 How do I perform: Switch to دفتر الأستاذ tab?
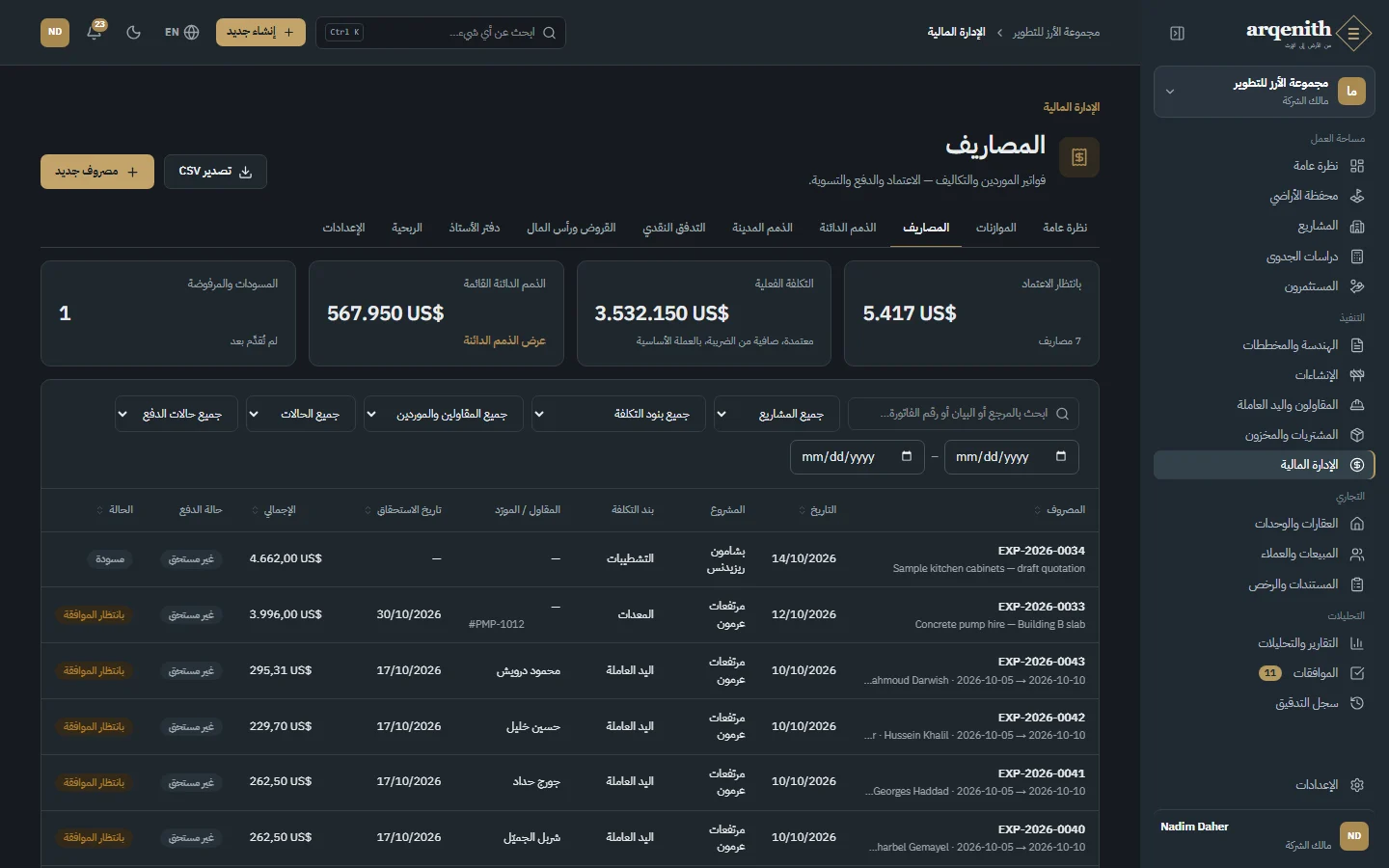point(475,228)
